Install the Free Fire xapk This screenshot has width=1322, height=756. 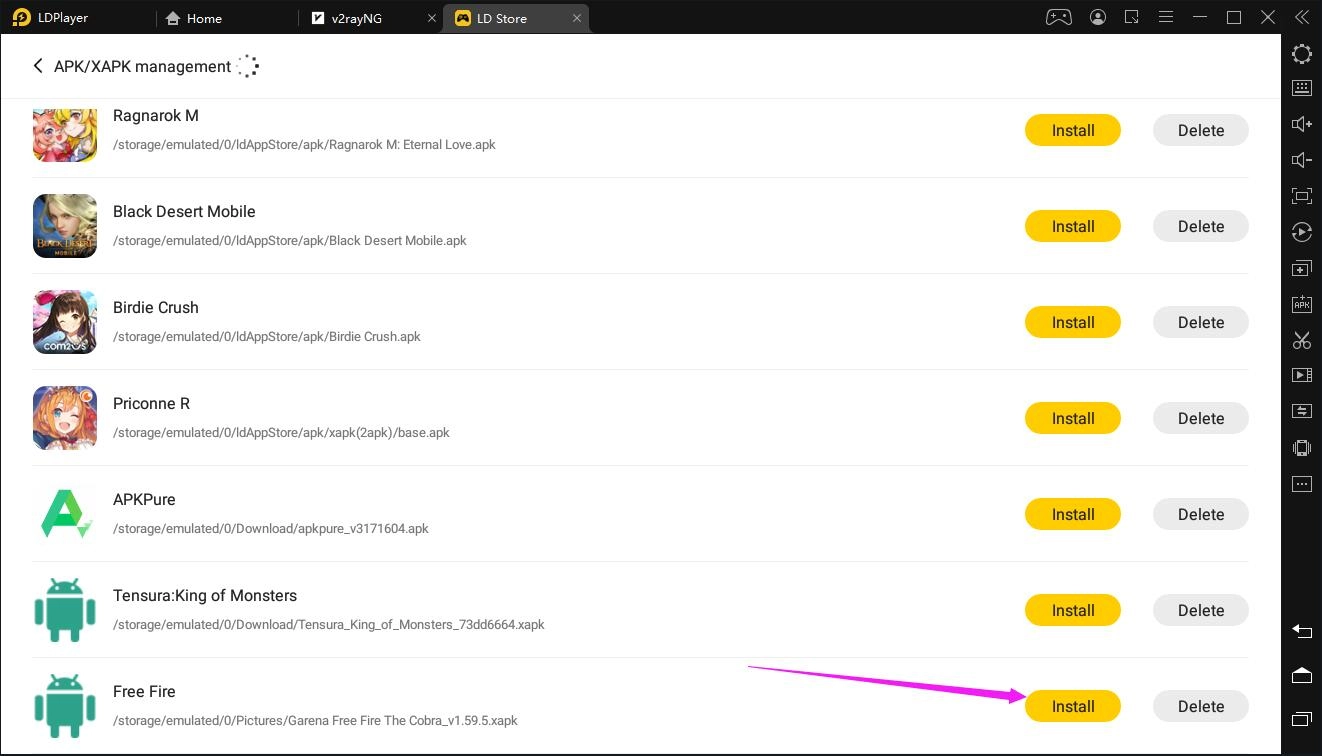point(1072,706)
